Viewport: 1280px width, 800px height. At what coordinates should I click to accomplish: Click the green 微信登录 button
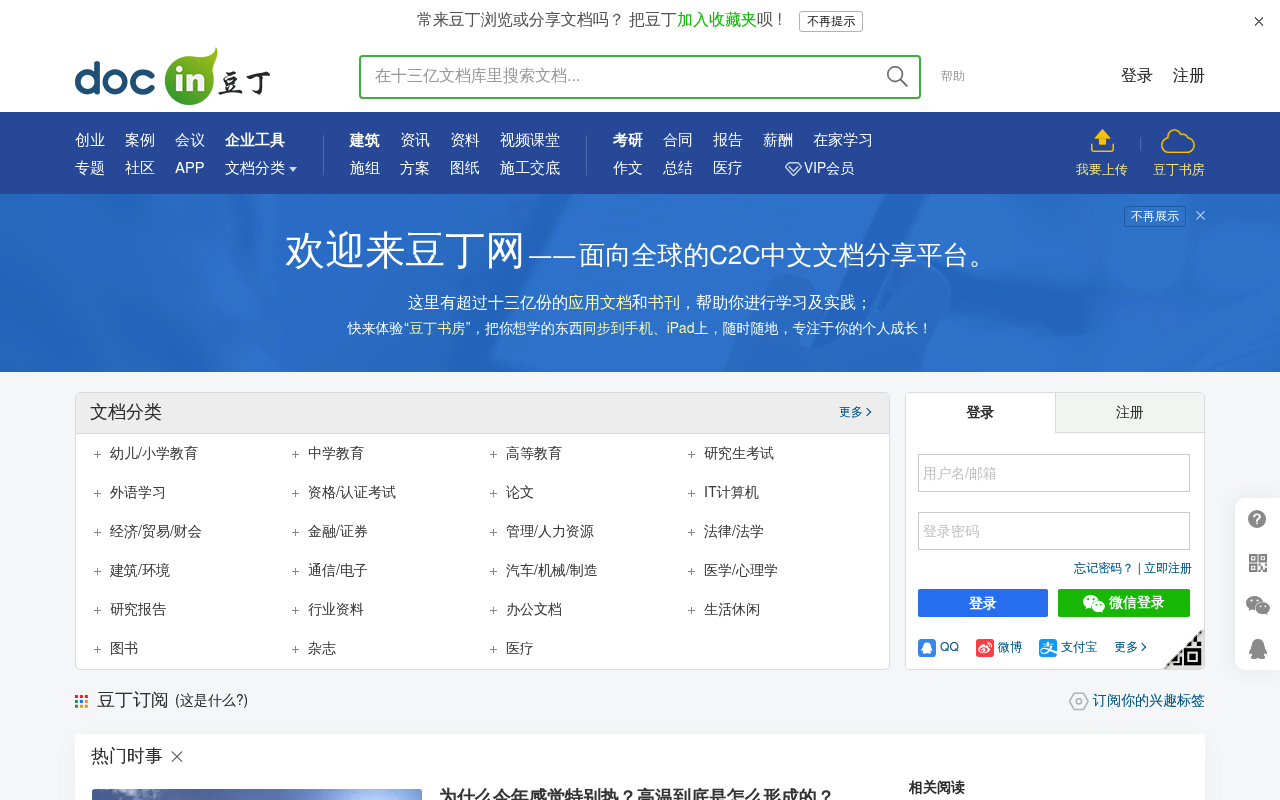coord(1124,603)
